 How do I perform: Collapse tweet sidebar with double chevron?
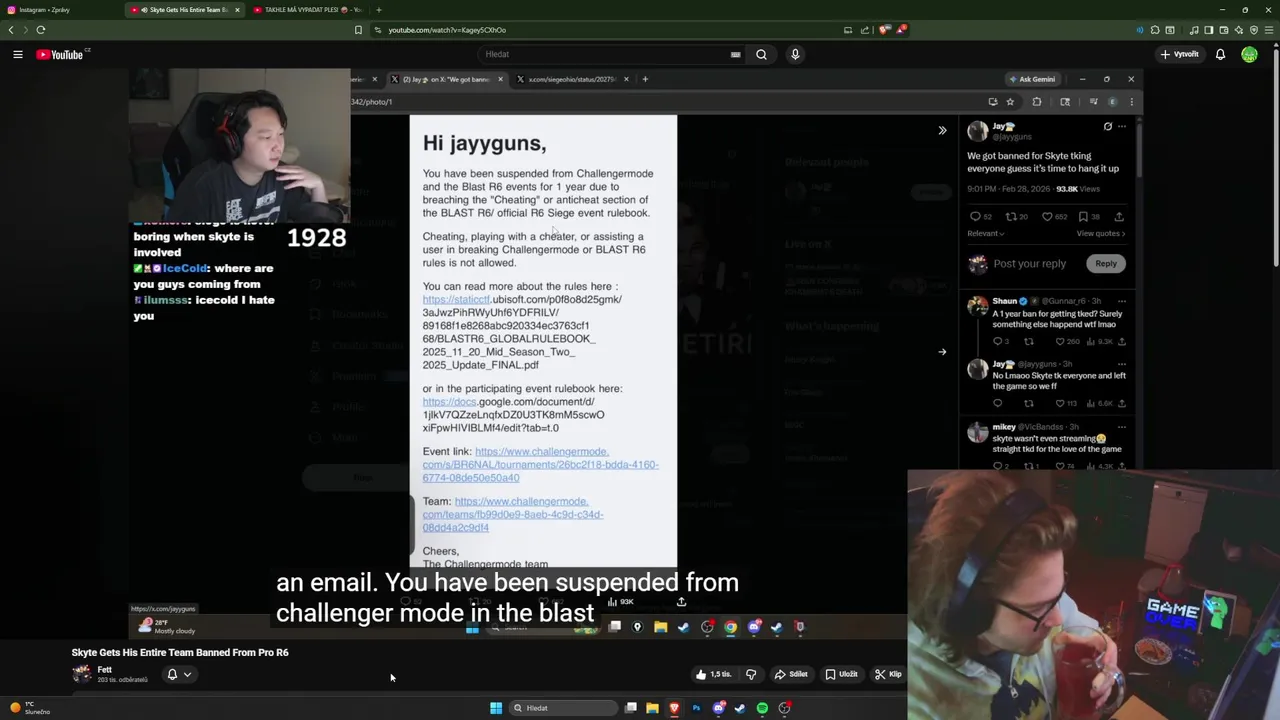pos(942,130)
